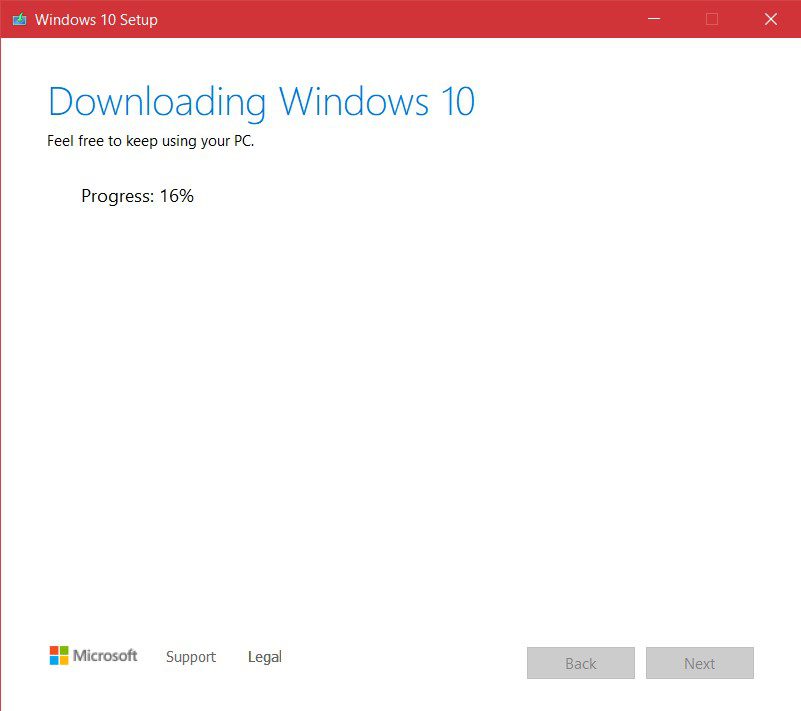Image resolution: width=801 pixels, height=711 pixels.
Task: Minimize the Windows 10 Setup window
Action: point(654,19)
